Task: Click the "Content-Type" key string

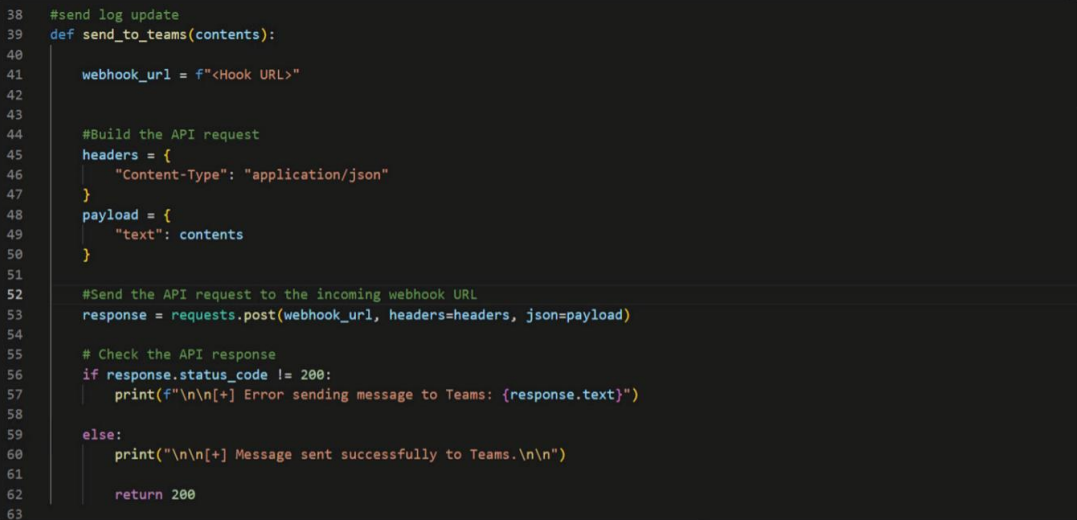Action: click(171, 174)
